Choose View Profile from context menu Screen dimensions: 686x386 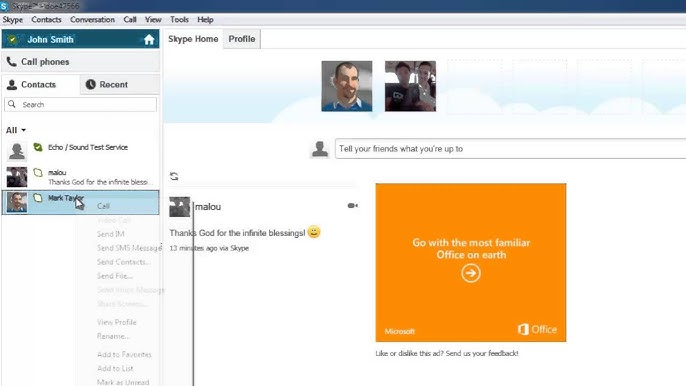[x=117, y=323]
